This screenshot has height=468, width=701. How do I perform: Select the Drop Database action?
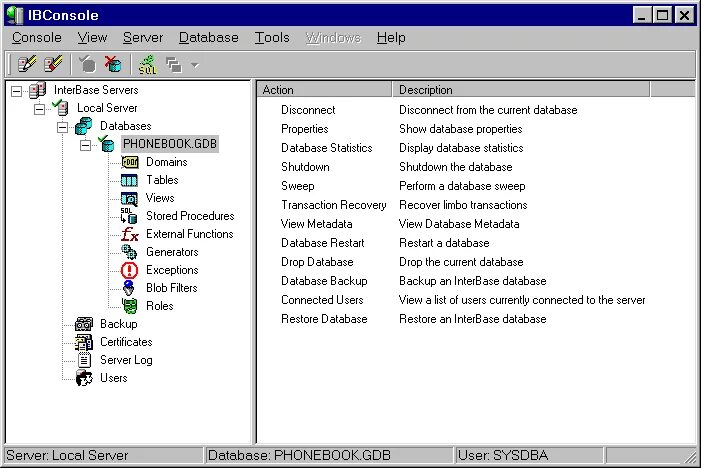click(317, 262)
